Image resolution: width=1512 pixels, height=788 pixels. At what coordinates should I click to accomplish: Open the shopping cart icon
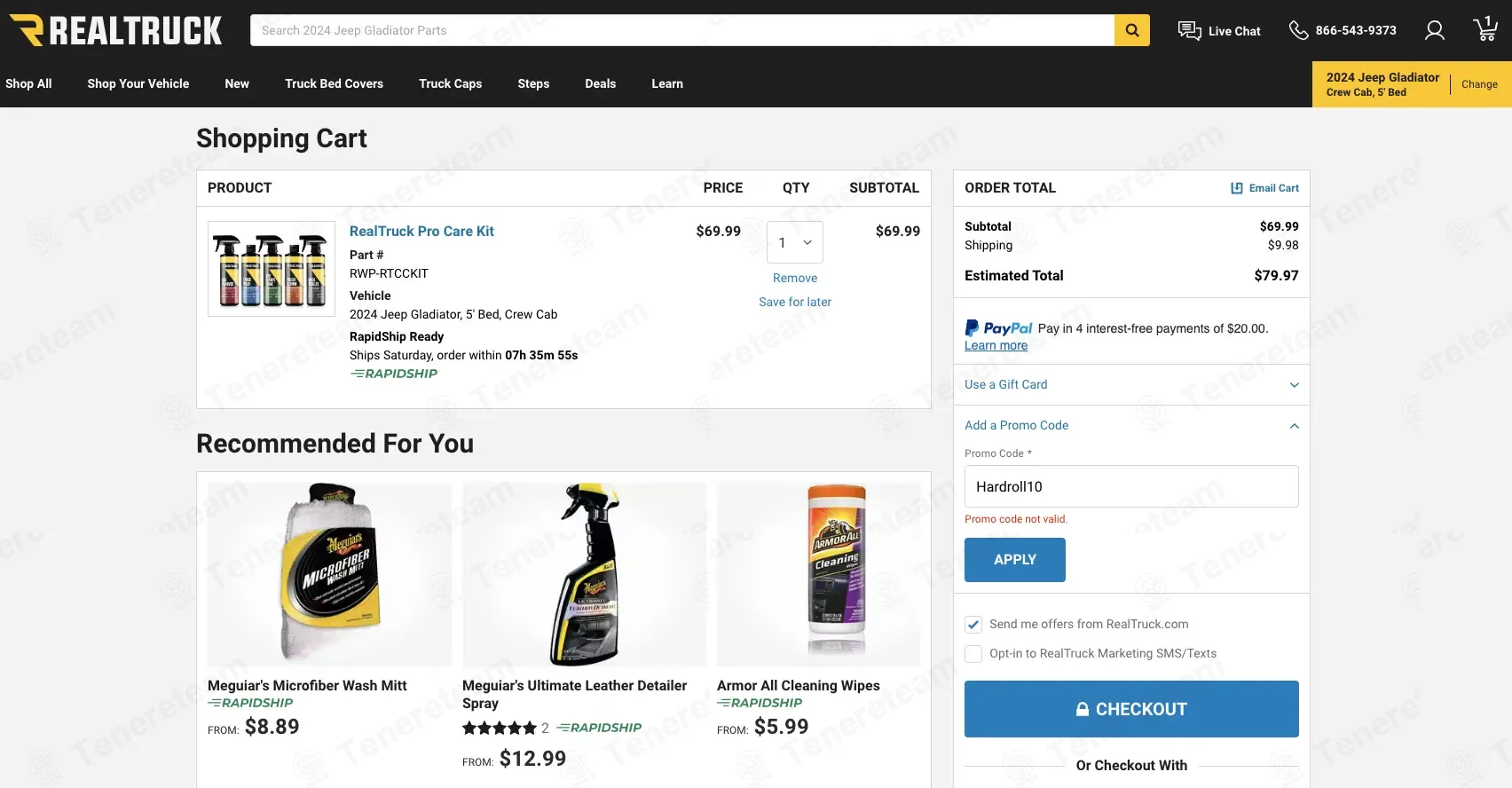click(x=1485, y=29)
